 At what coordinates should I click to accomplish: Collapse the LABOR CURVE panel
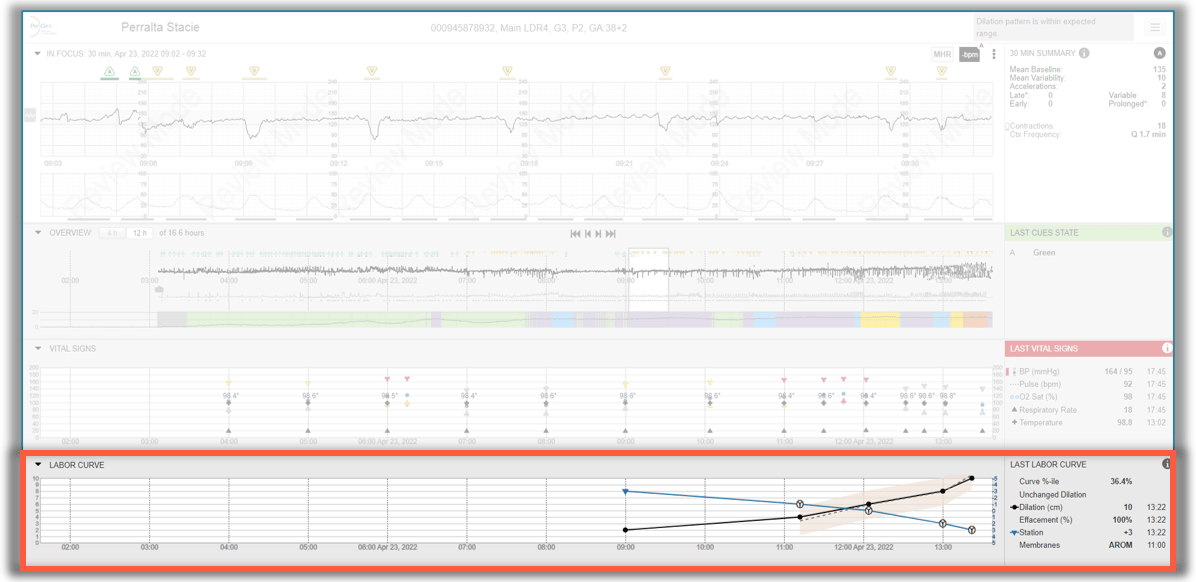(x=40, y=464)
